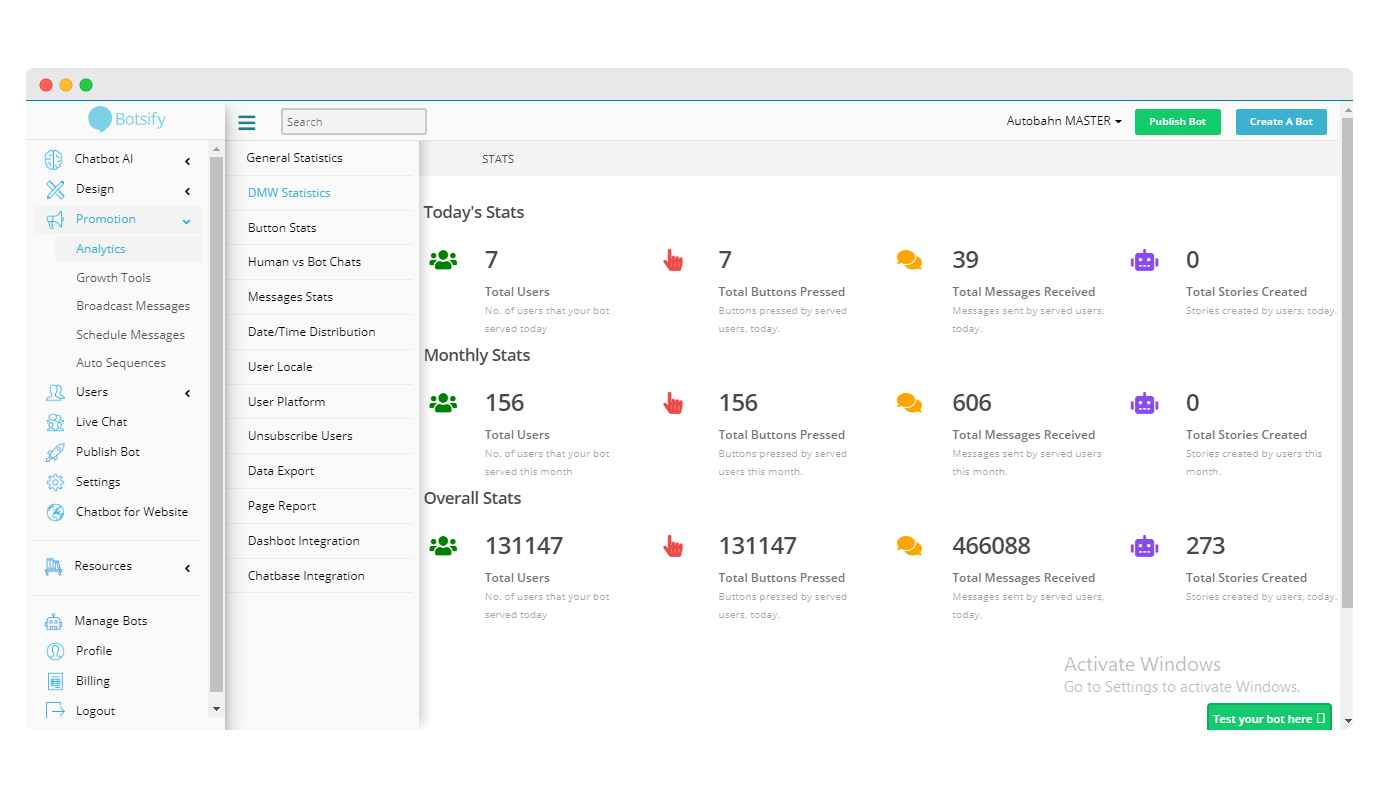
Task: Click Test your bot here button
Action: tap(1269, 719)
